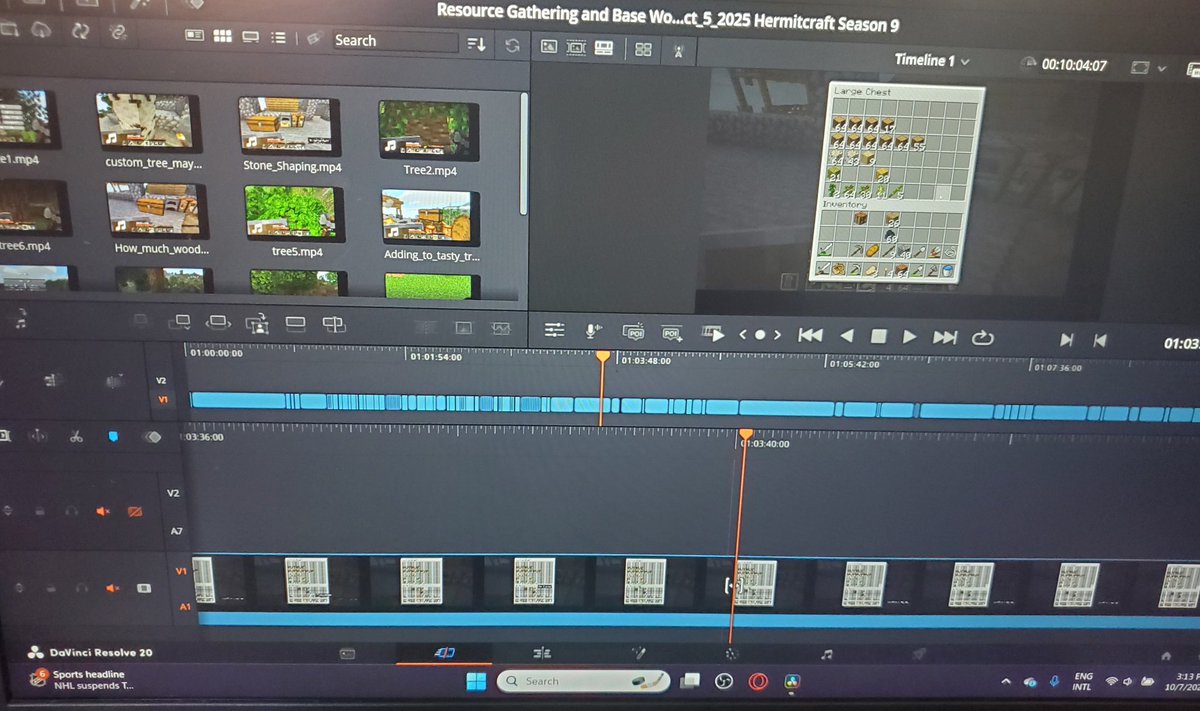1200x711 pixels.
Task: Click the jog wheel dot control
Action: point(760,335)
